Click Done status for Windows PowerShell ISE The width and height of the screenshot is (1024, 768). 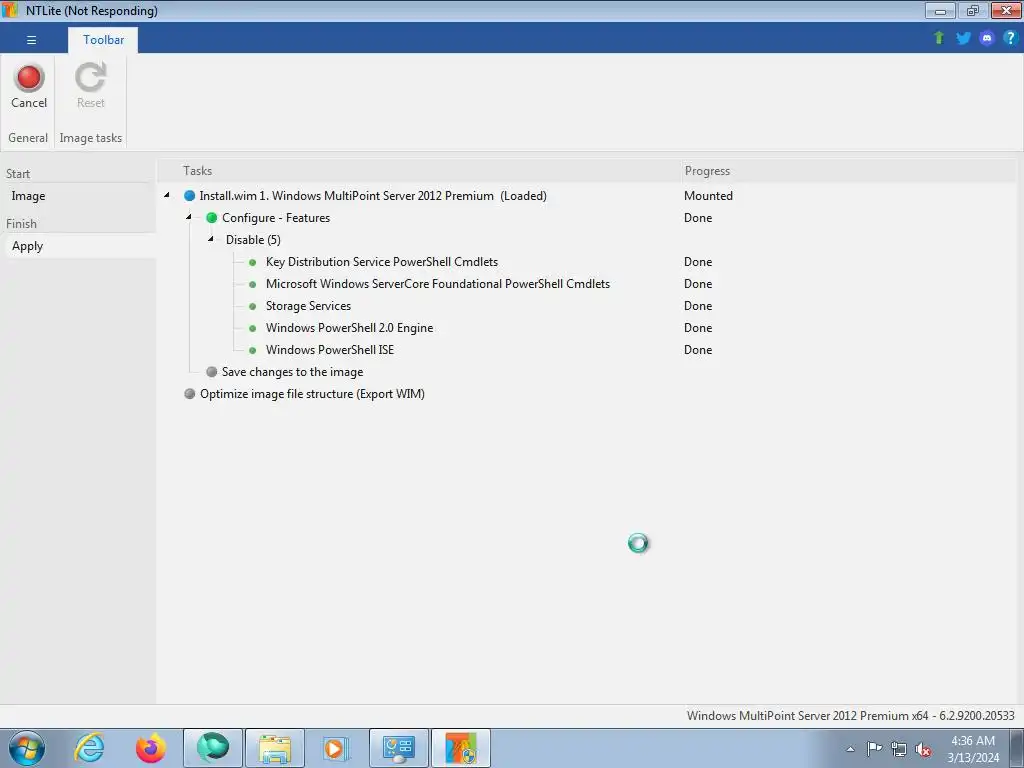click(x=698, y=350)
